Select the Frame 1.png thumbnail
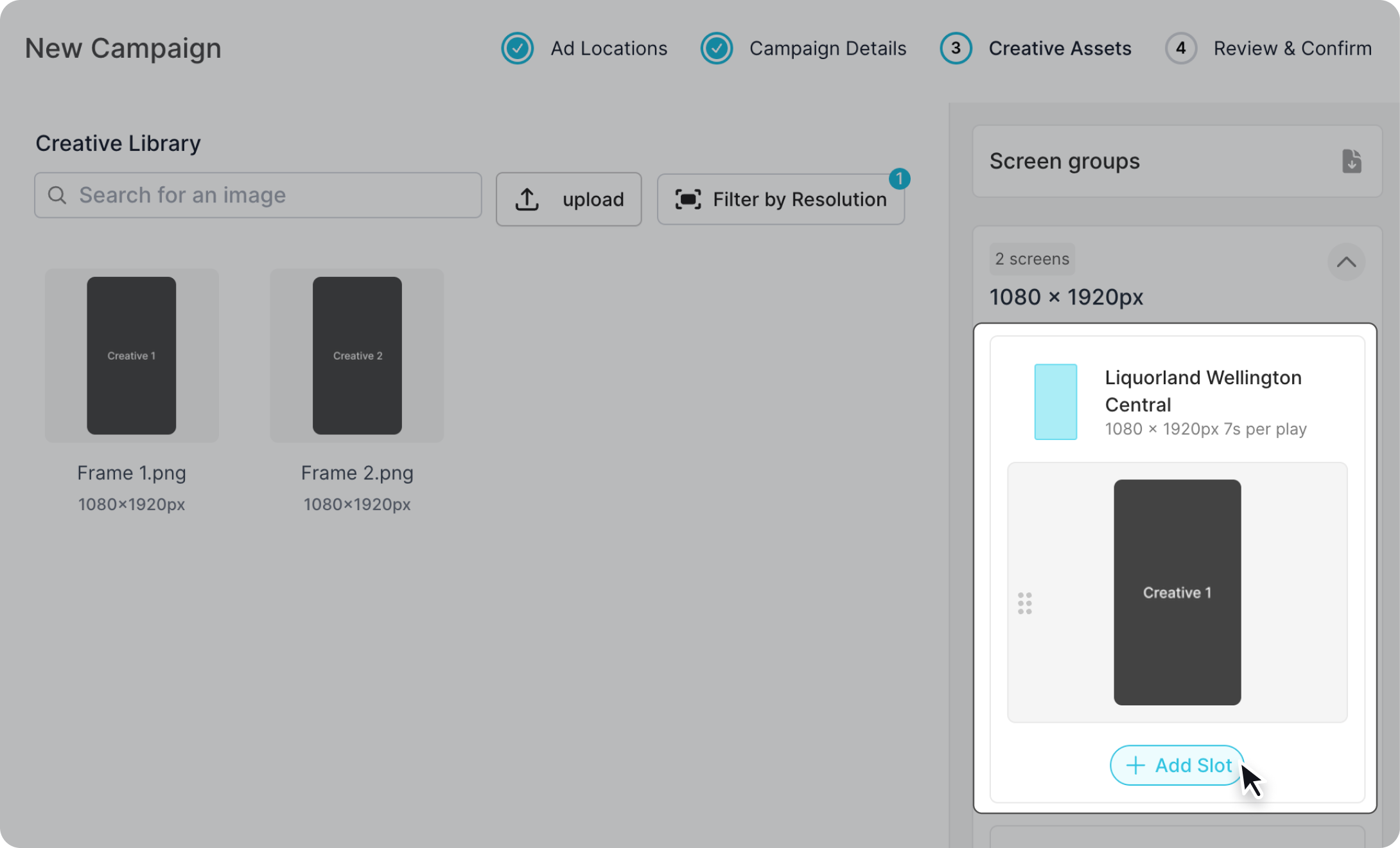1400x848 pixels. pyautogui.click(x=132, y=355)
